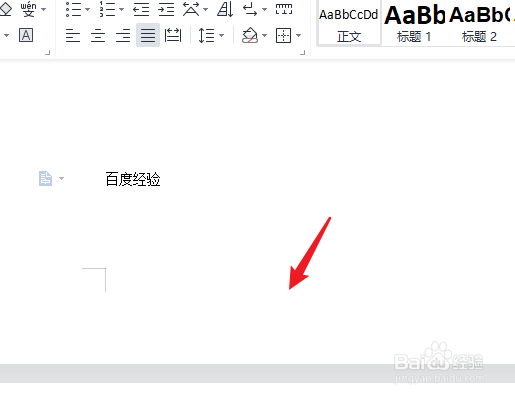The image size is (515, 397).
Task: Align text right
Action: [x=123, y=35]
